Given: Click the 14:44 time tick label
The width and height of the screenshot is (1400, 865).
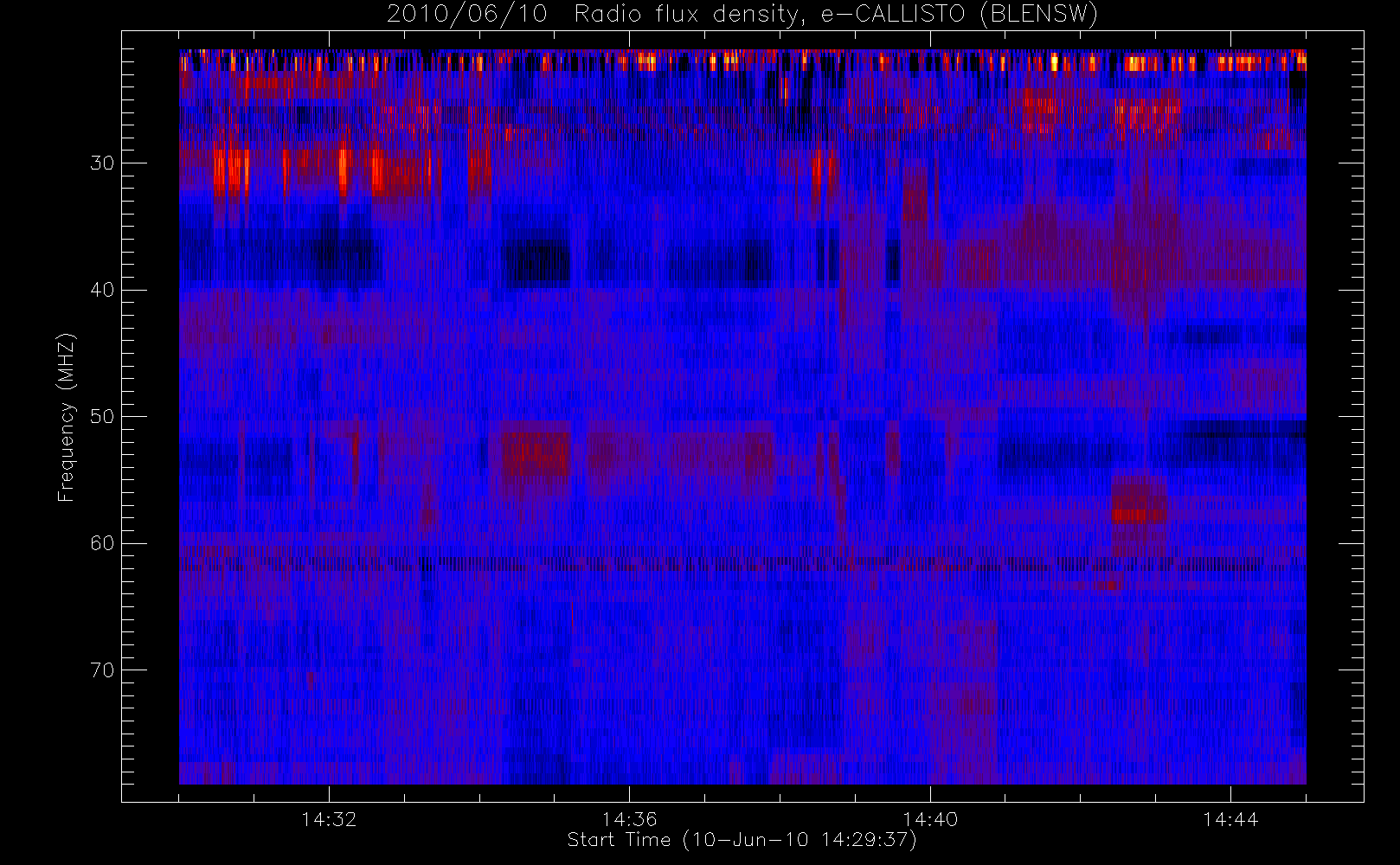Looking at the screenshot, I should click(x=1230, y=819).
